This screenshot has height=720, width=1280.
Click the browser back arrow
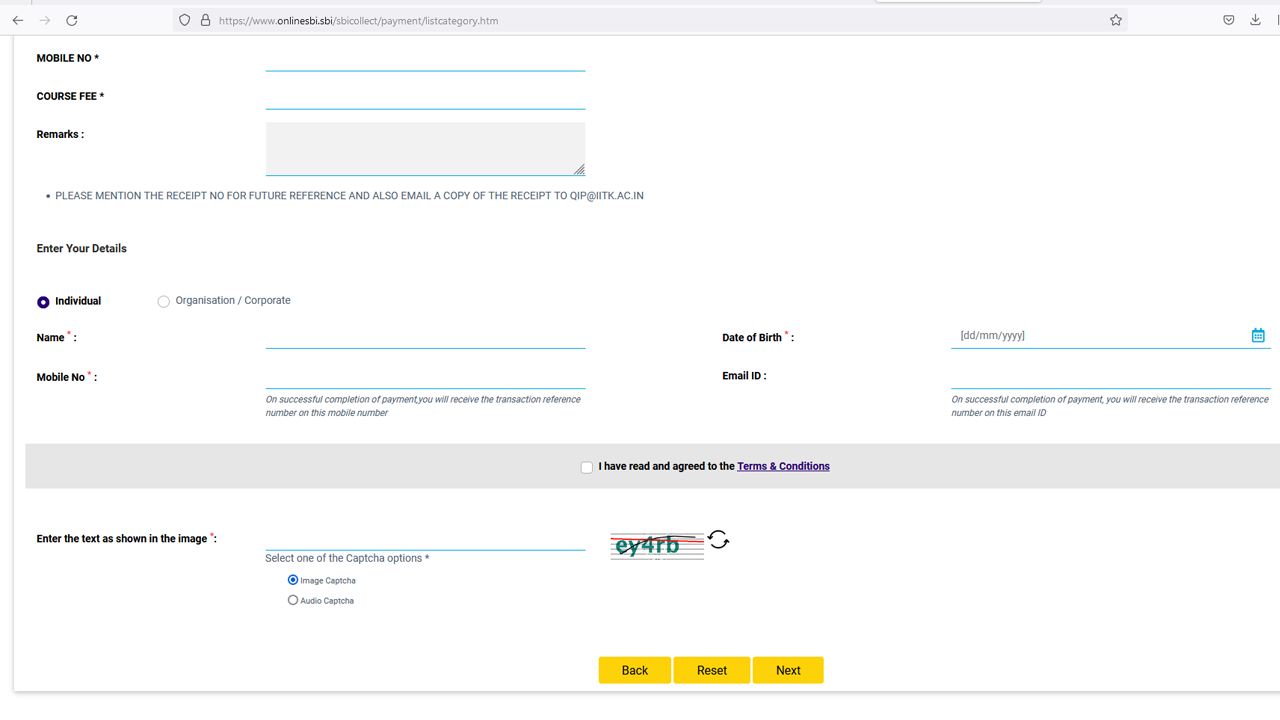(18, 20)
